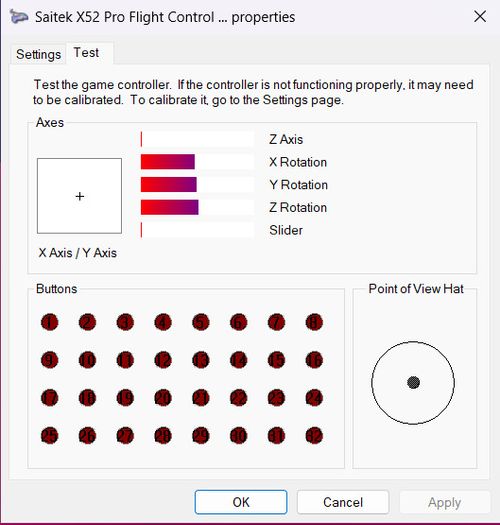The image size is (500, 525).
Task: Switch to the Settings tab
Action: point(38,54)
